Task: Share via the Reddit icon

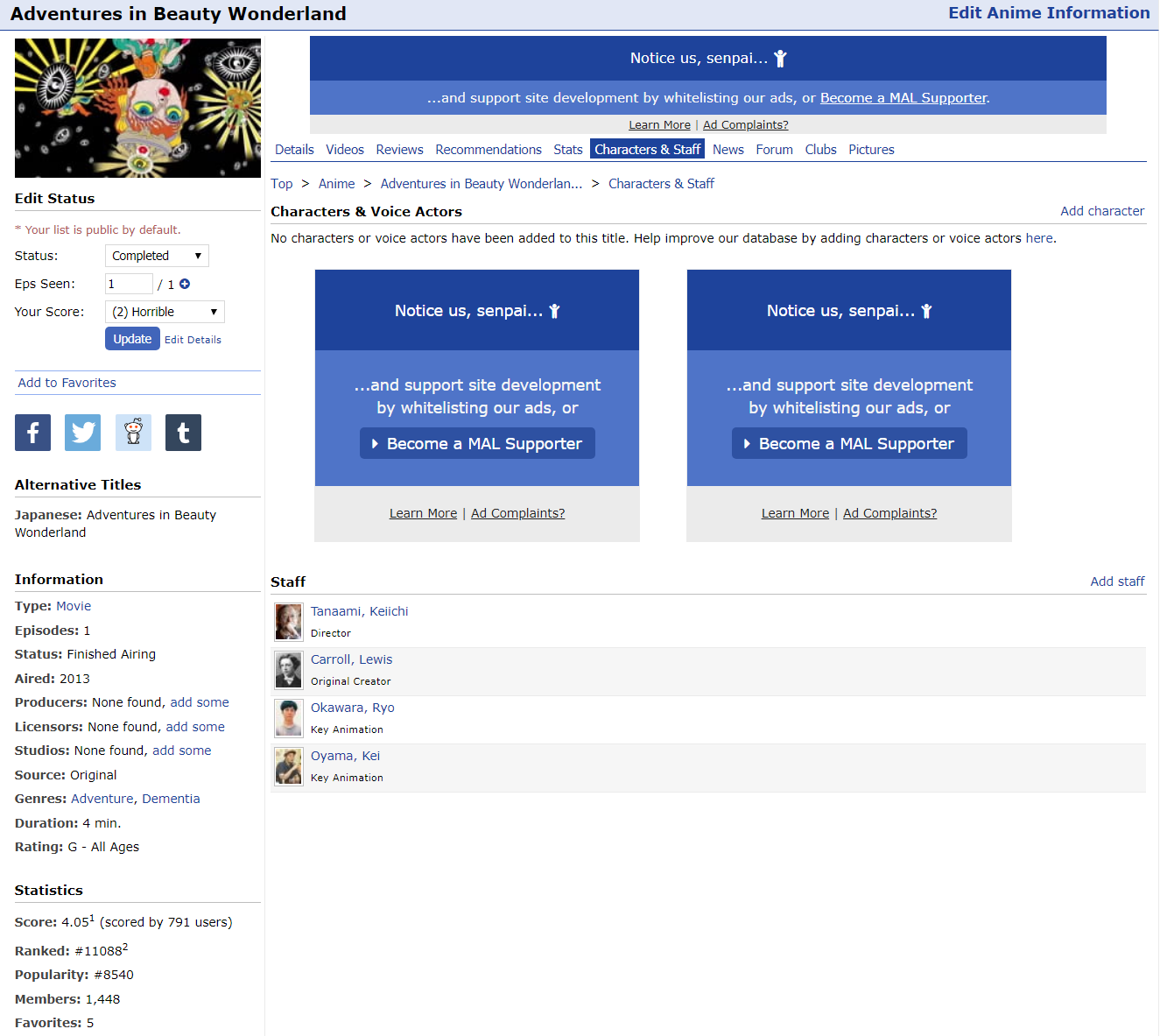Action: 133,433
